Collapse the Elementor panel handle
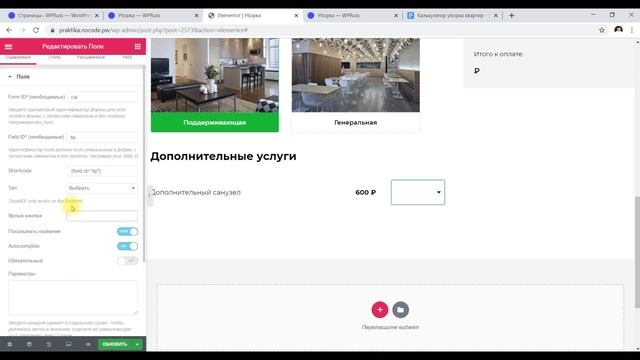Viewport: 640px width, 360px height. point(149,196)
